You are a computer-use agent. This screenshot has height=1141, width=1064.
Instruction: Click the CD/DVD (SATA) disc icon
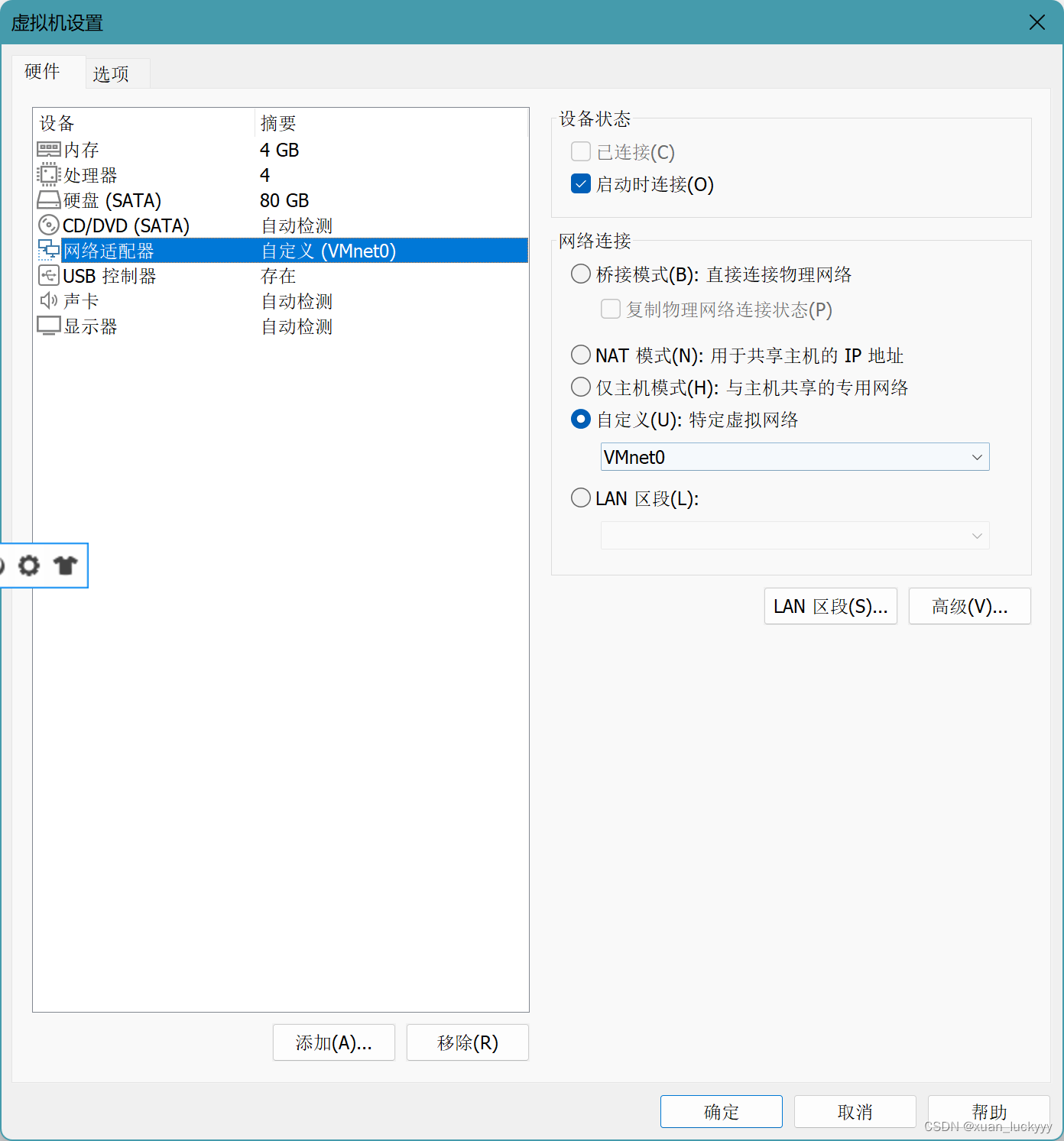48,225
